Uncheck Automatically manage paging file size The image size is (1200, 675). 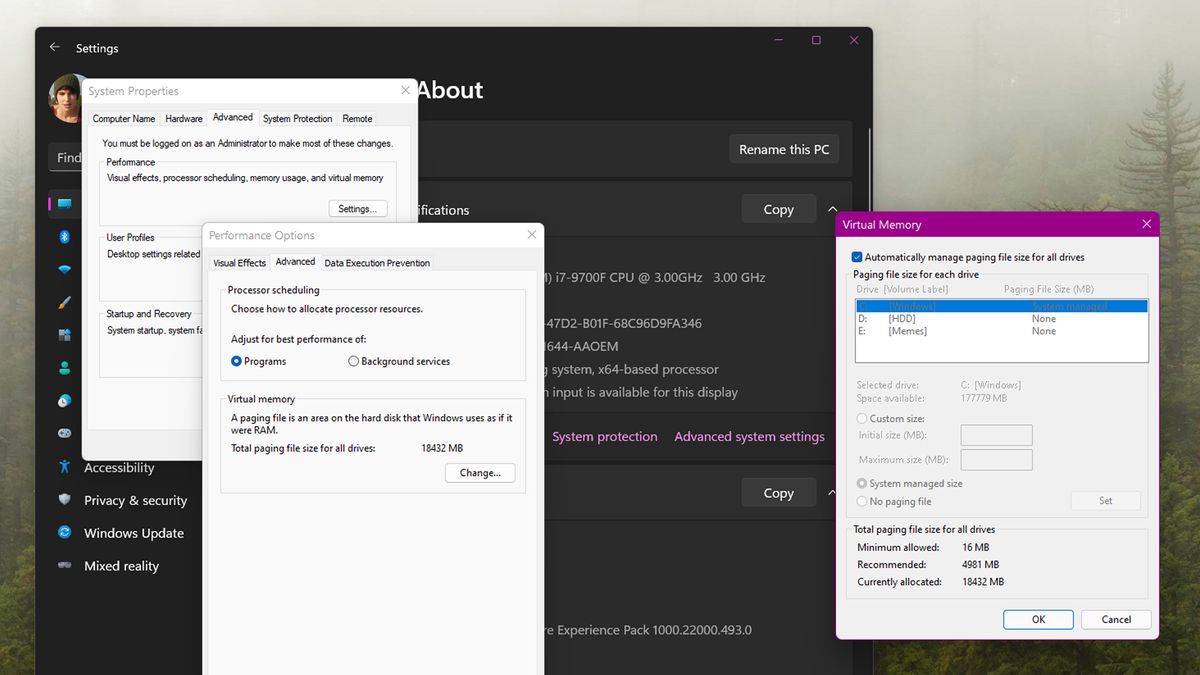857,257
